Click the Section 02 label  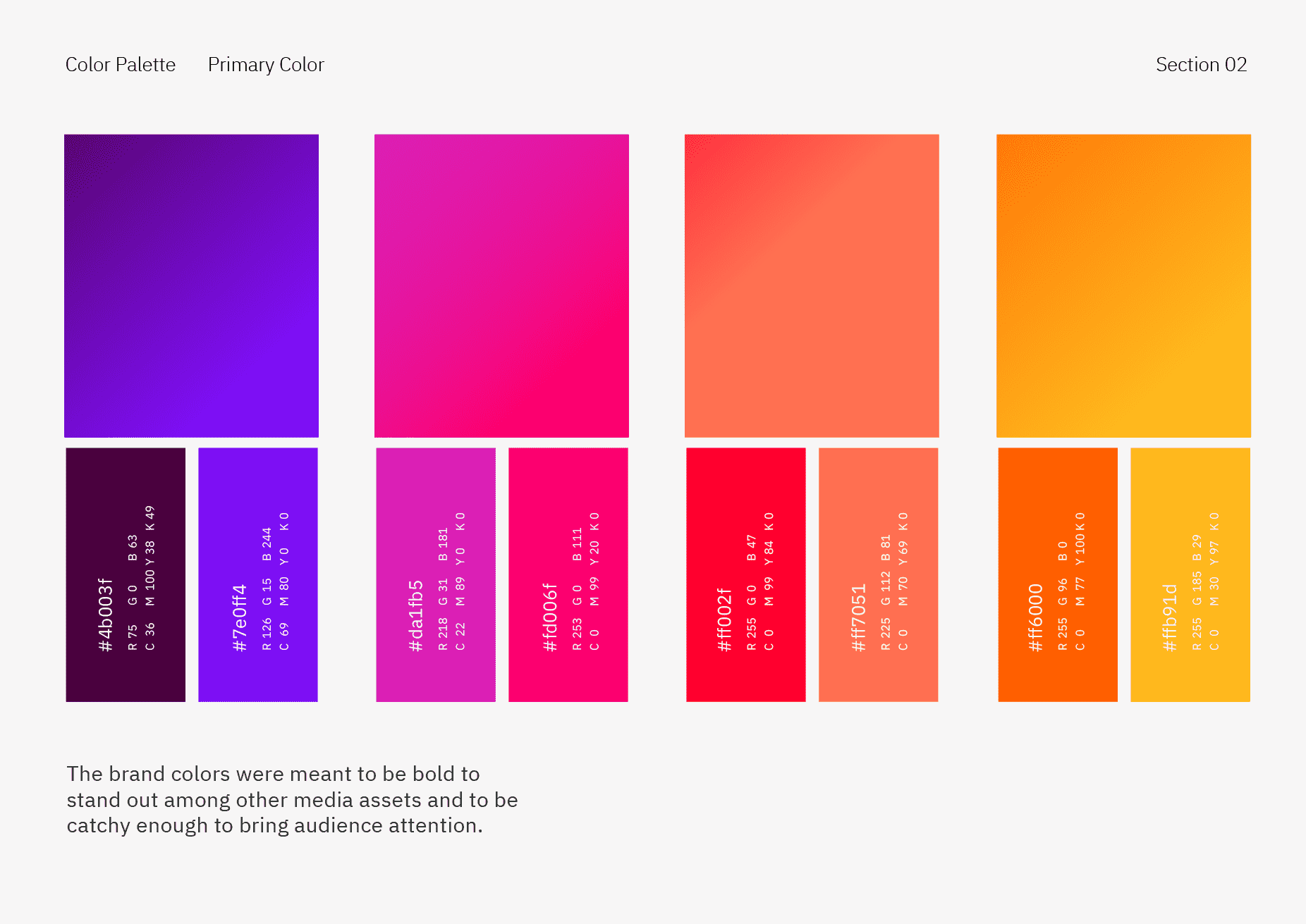pos(1201,64)
